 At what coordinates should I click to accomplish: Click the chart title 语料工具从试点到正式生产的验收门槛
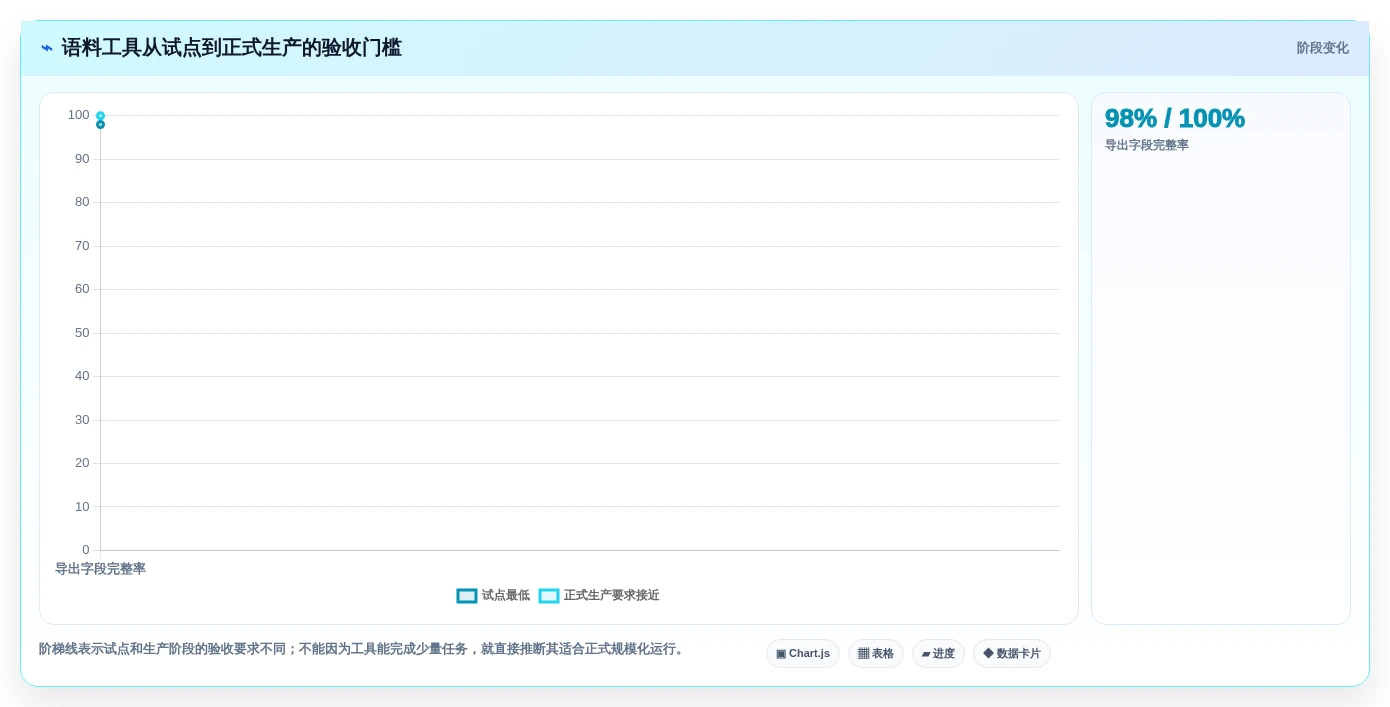(231, 48)
